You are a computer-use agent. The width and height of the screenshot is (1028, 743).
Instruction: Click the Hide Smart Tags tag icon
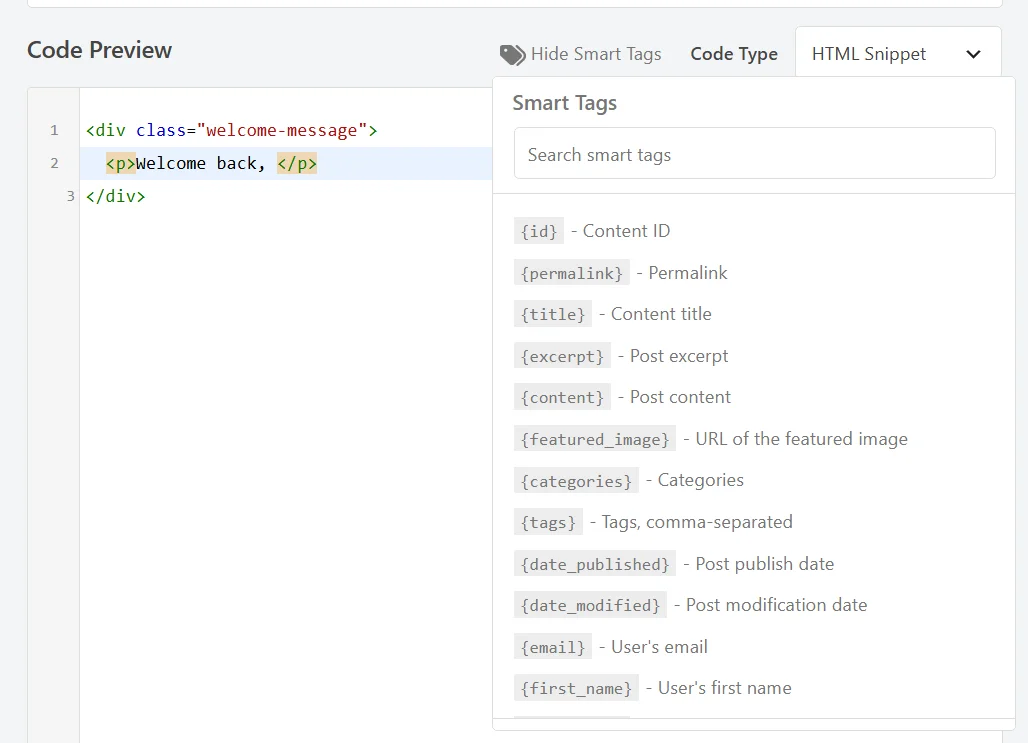[512, 54]
